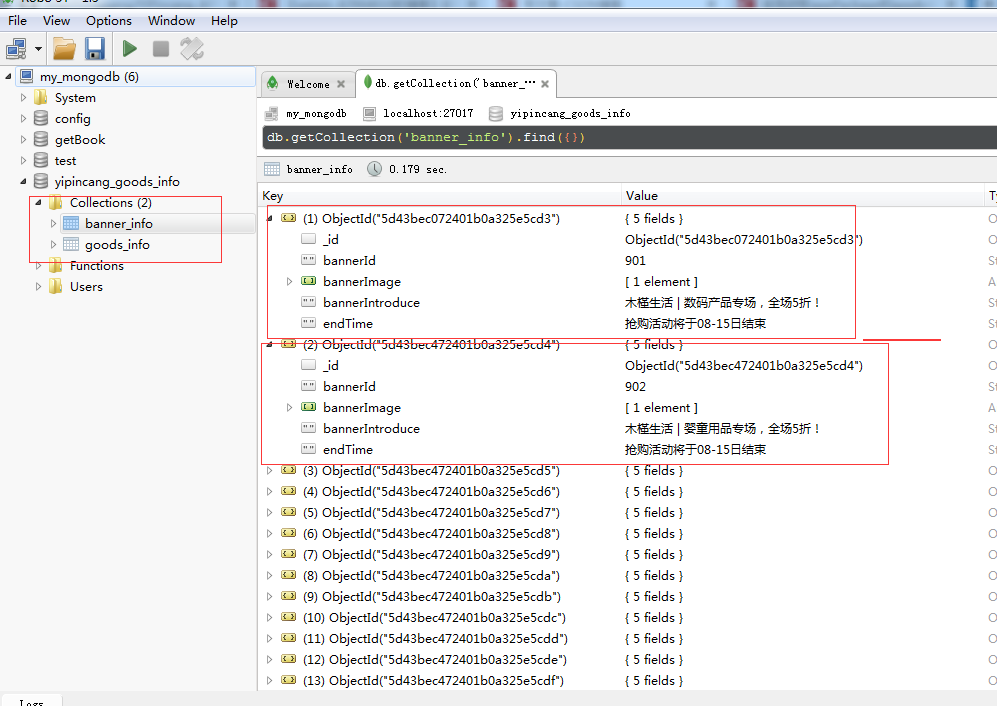This screenshot has width=997, height=706.
Task: Click the 0.179 sec. execution time
Action: (418, 169)
